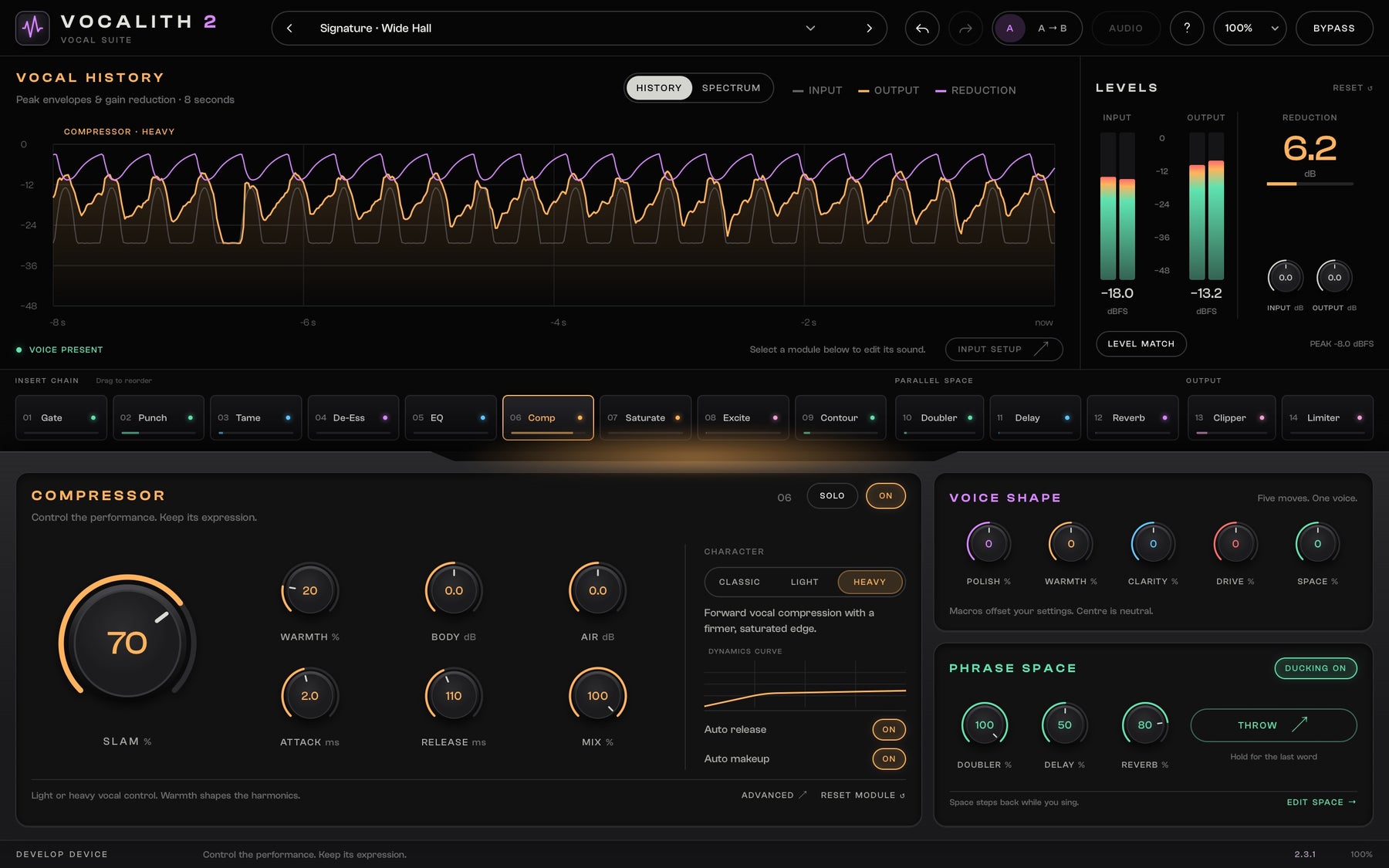Go to previous preset arrow
The width and height of the screenshot is (1389, 868).
[289, 28]
